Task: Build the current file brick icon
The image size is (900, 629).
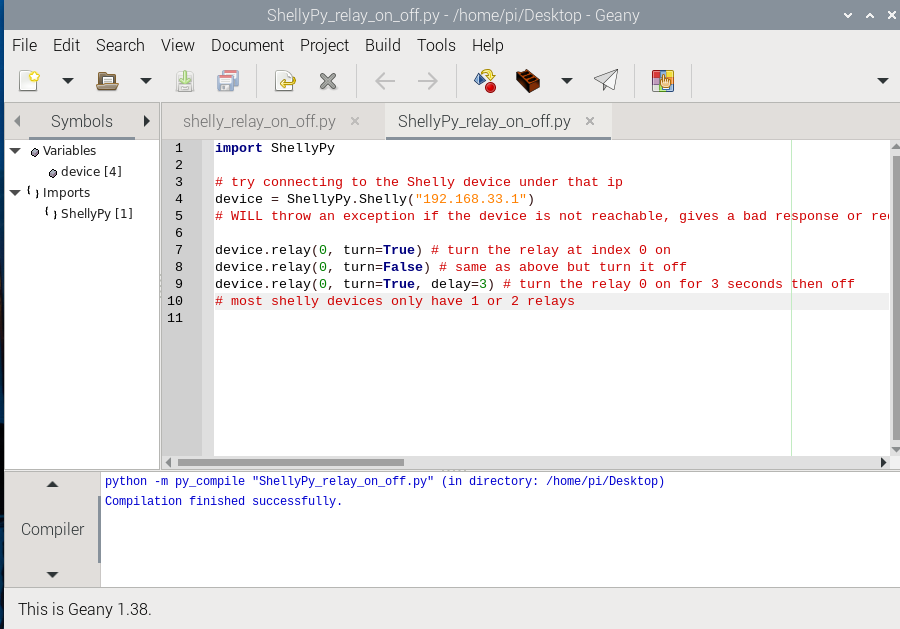Action: coord(527,81)
